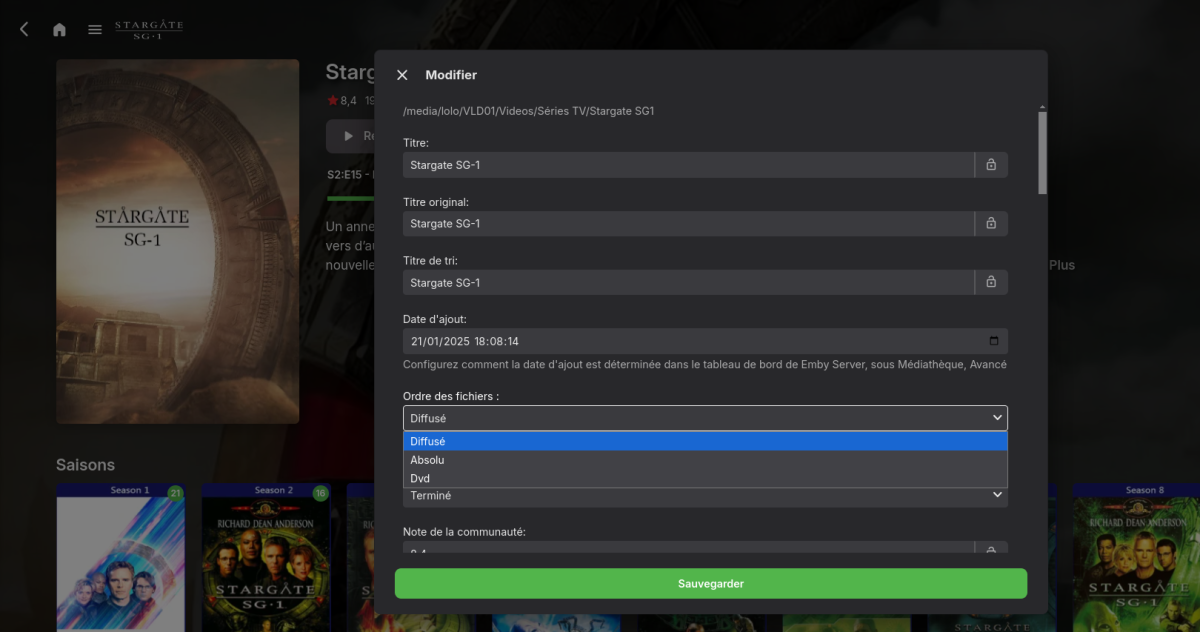Open the Stargate SG-1 series poster
Image resolution: width=1200 pixels, height=632 pixels.
[178, 241]
